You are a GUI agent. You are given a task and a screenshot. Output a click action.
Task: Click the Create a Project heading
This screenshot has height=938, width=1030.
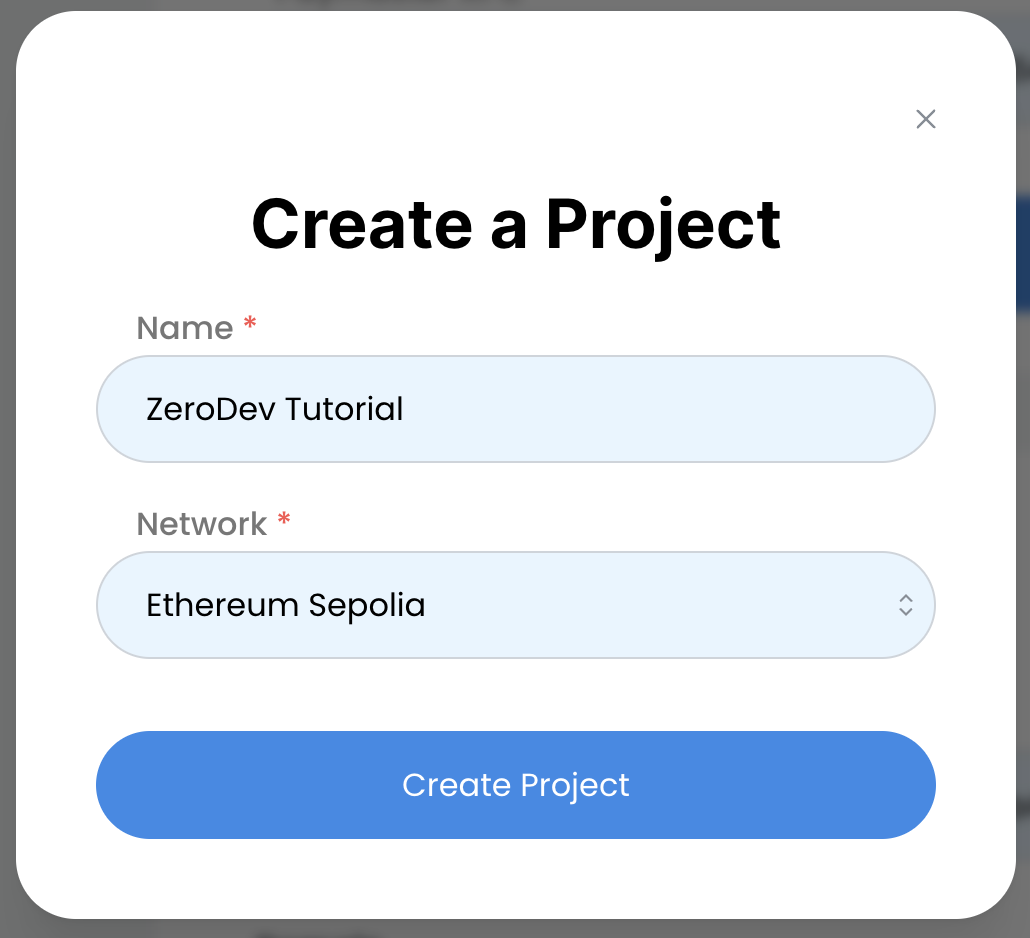click(x=515, y=223)
